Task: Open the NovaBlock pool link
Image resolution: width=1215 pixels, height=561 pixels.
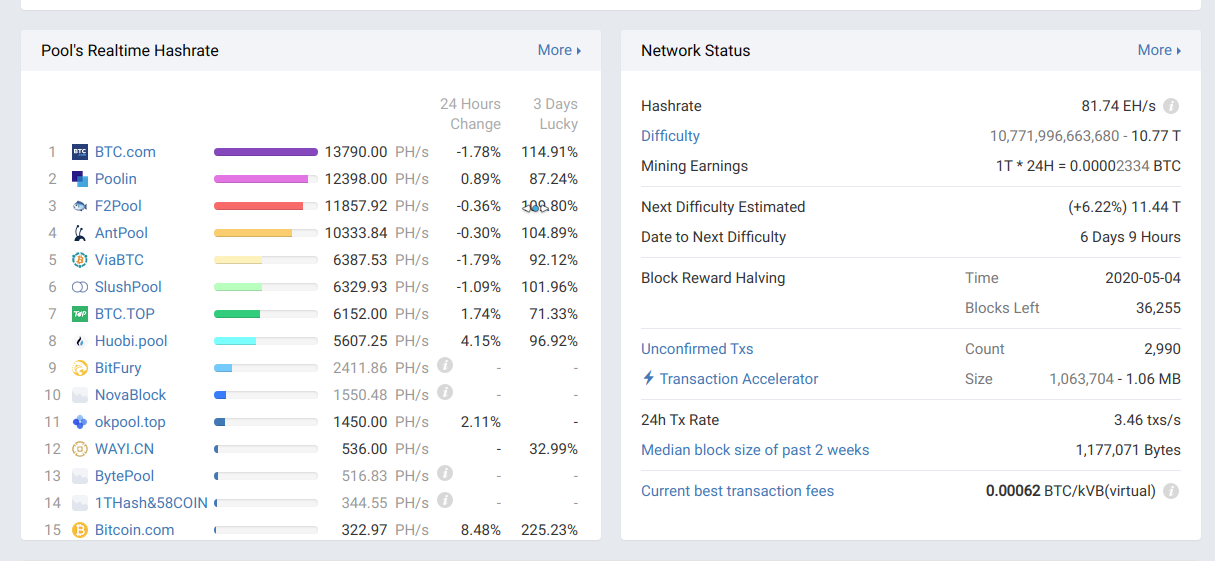Action: (x=131, y=395)
